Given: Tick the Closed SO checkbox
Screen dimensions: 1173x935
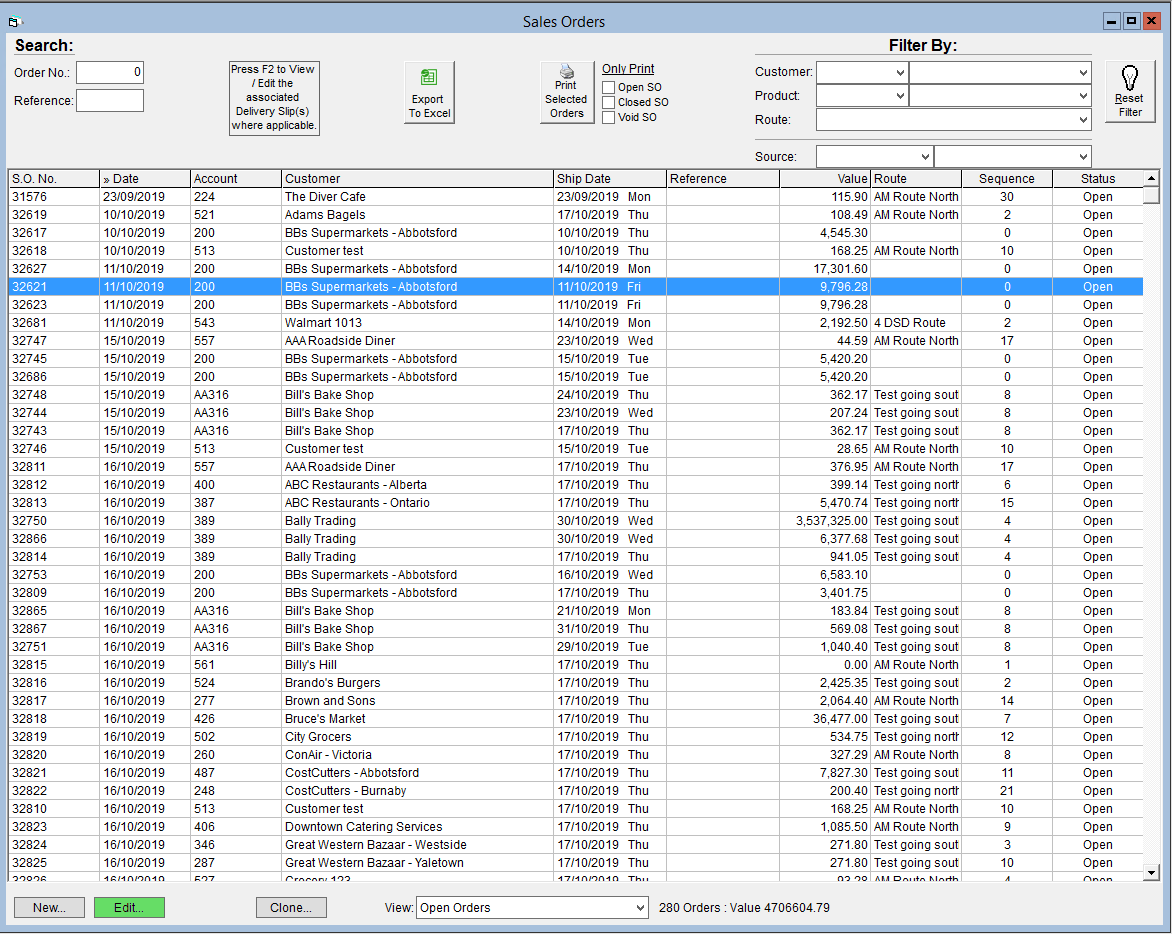Looking at the screenshot, I should [x=609, y=102].
